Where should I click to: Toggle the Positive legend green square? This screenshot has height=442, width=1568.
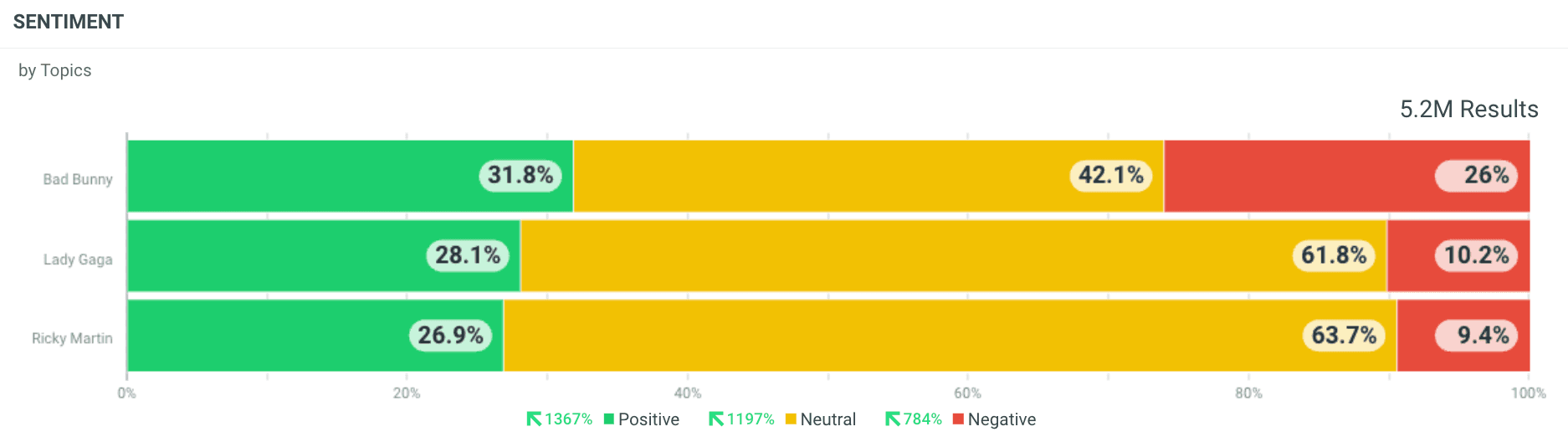tap(609, 419)
